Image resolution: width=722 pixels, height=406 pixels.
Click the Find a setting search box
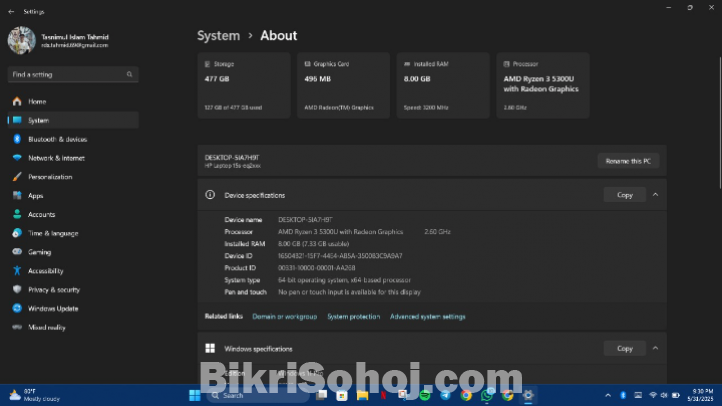[73, 74]
